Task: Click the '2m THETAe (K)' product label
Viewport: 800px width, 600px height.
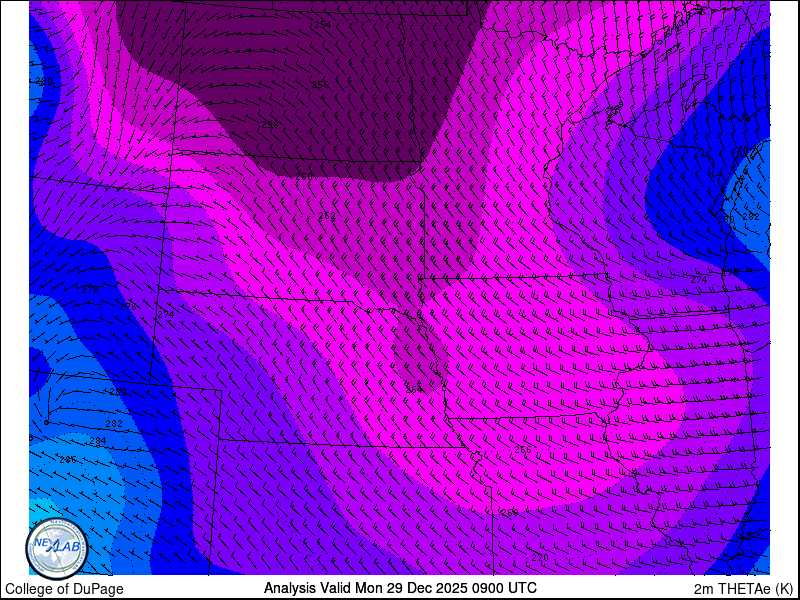Action: click(744, 589)
